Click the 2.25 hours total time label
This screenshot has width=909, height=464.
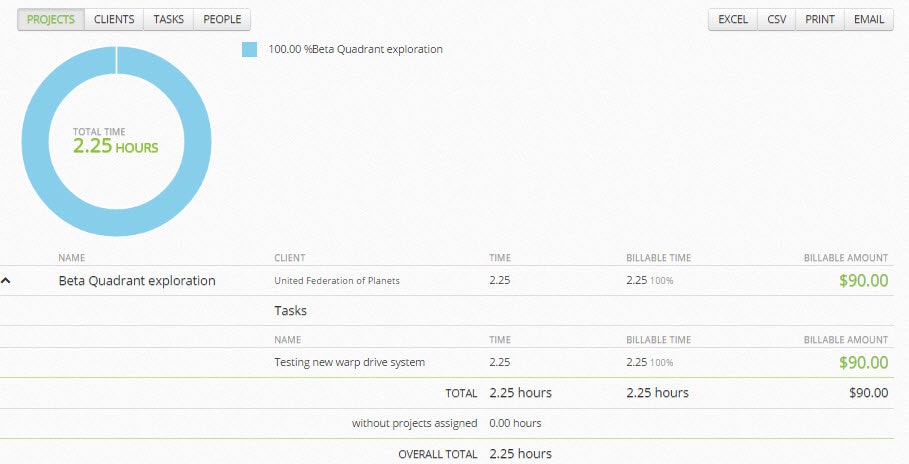[115, 146]
